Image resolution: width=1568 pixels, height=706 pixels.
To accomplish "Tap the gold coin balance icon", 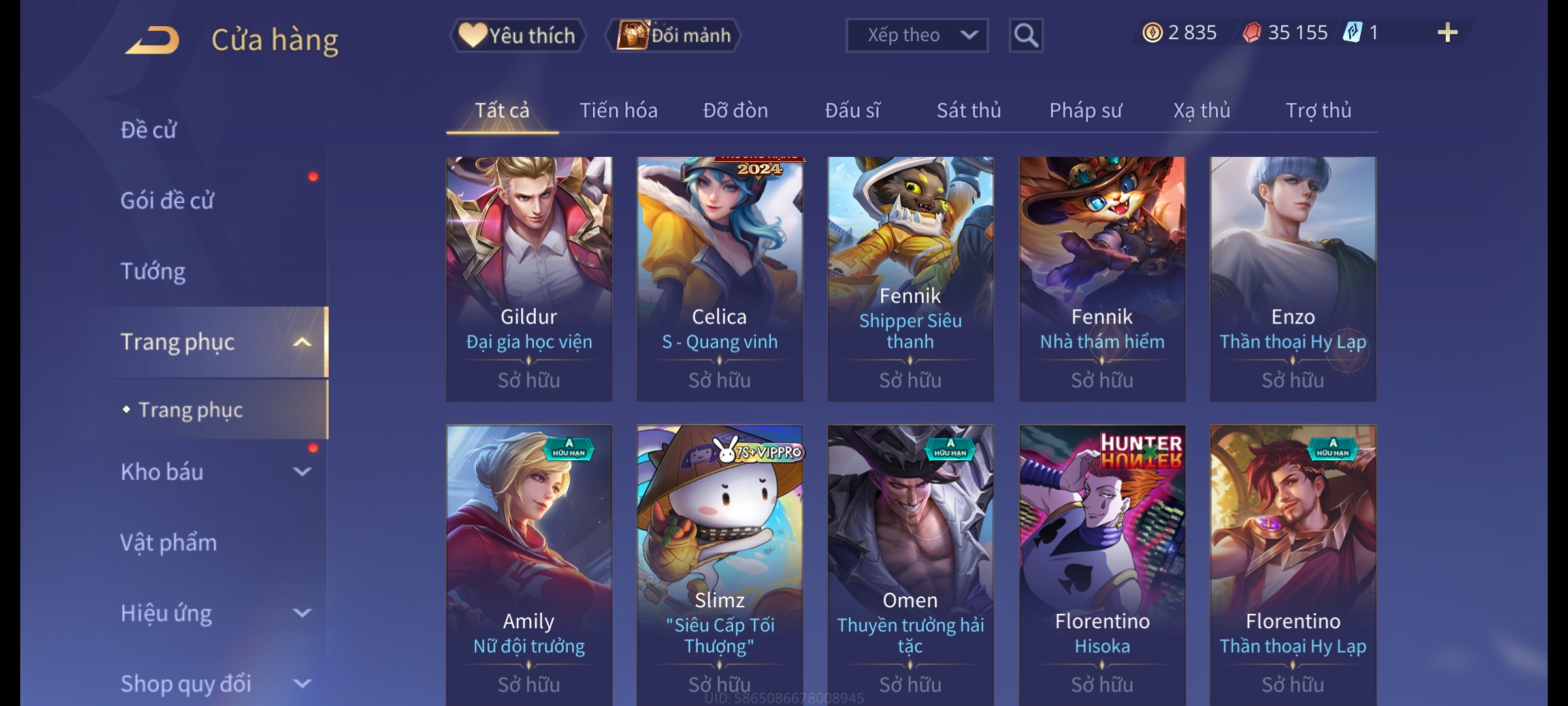I will tap(1152, 33).
